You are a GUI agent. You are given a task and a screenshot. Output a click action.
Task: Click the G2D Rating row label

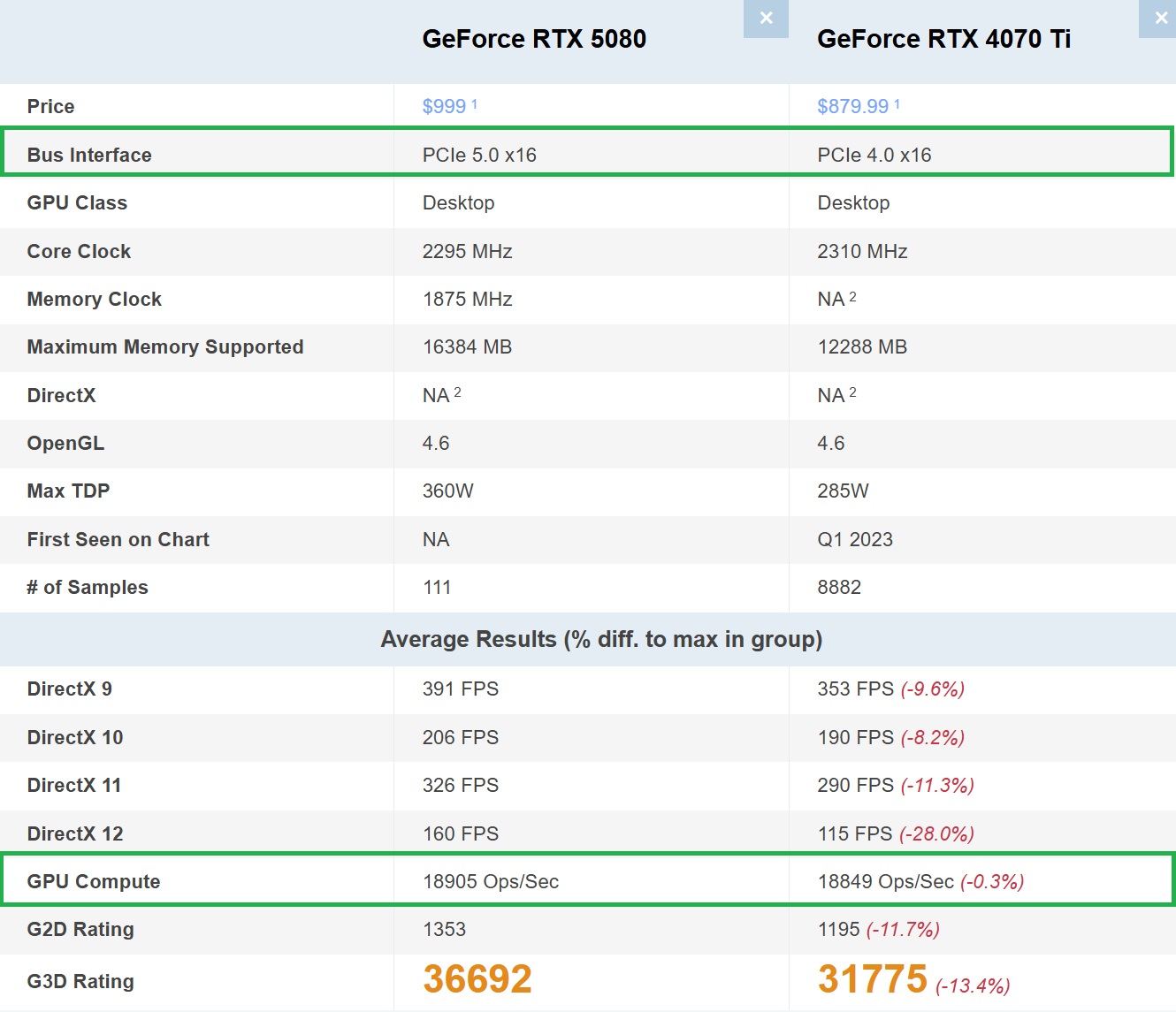80,929
